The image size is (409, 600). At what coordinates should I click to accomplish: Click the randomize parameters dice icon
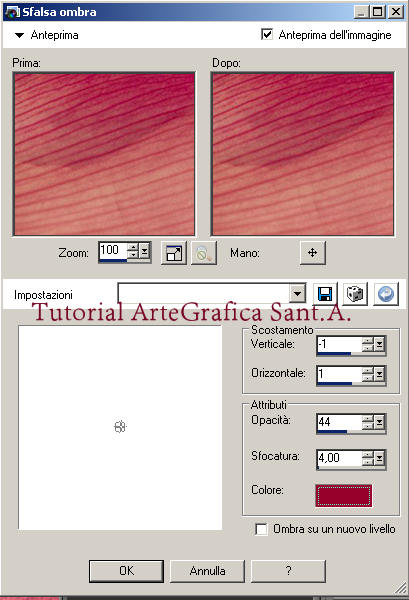(x=355, y=294)
